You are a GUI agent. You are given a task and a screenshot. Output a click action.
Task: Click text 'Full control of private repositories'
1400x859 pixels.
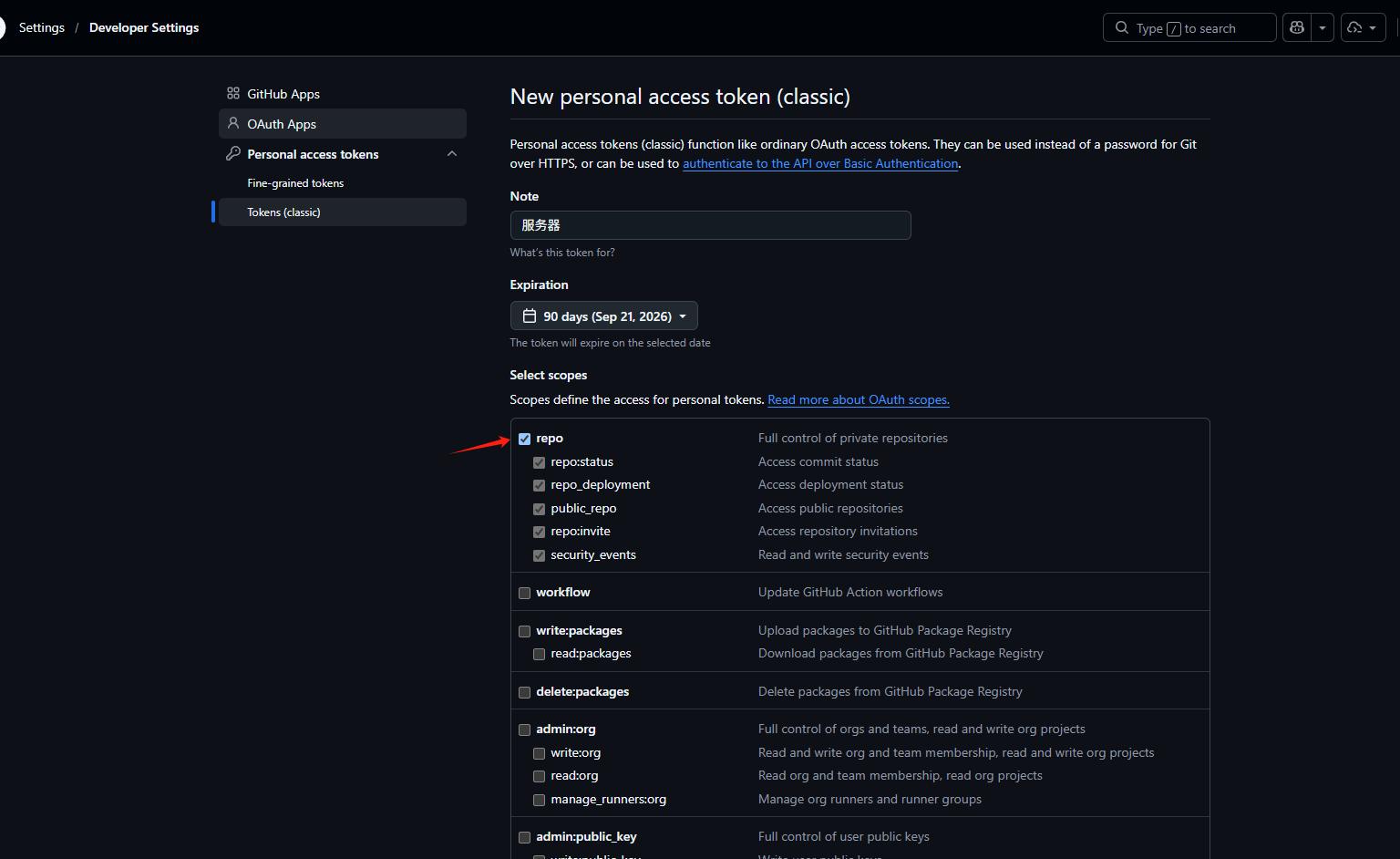(853, 438)
